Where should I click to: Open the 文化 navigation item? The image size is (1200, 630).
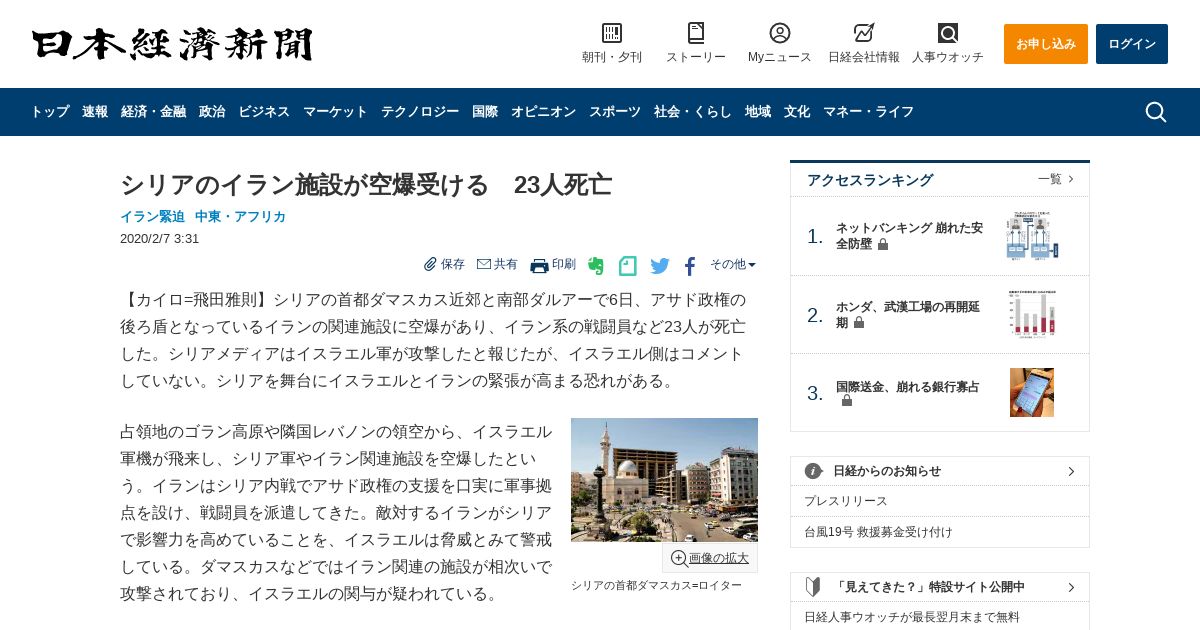pos(797,112)
